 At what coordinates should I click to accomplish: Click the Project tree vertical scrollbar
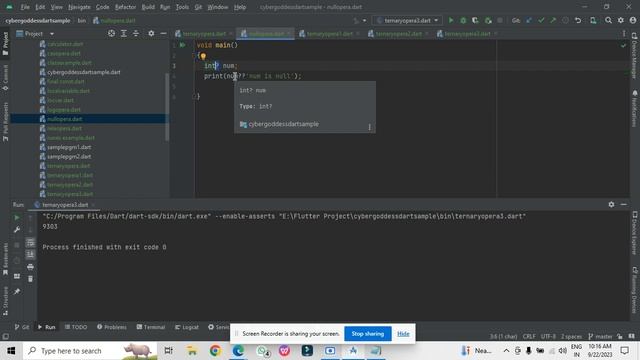[x=167, y=107]
